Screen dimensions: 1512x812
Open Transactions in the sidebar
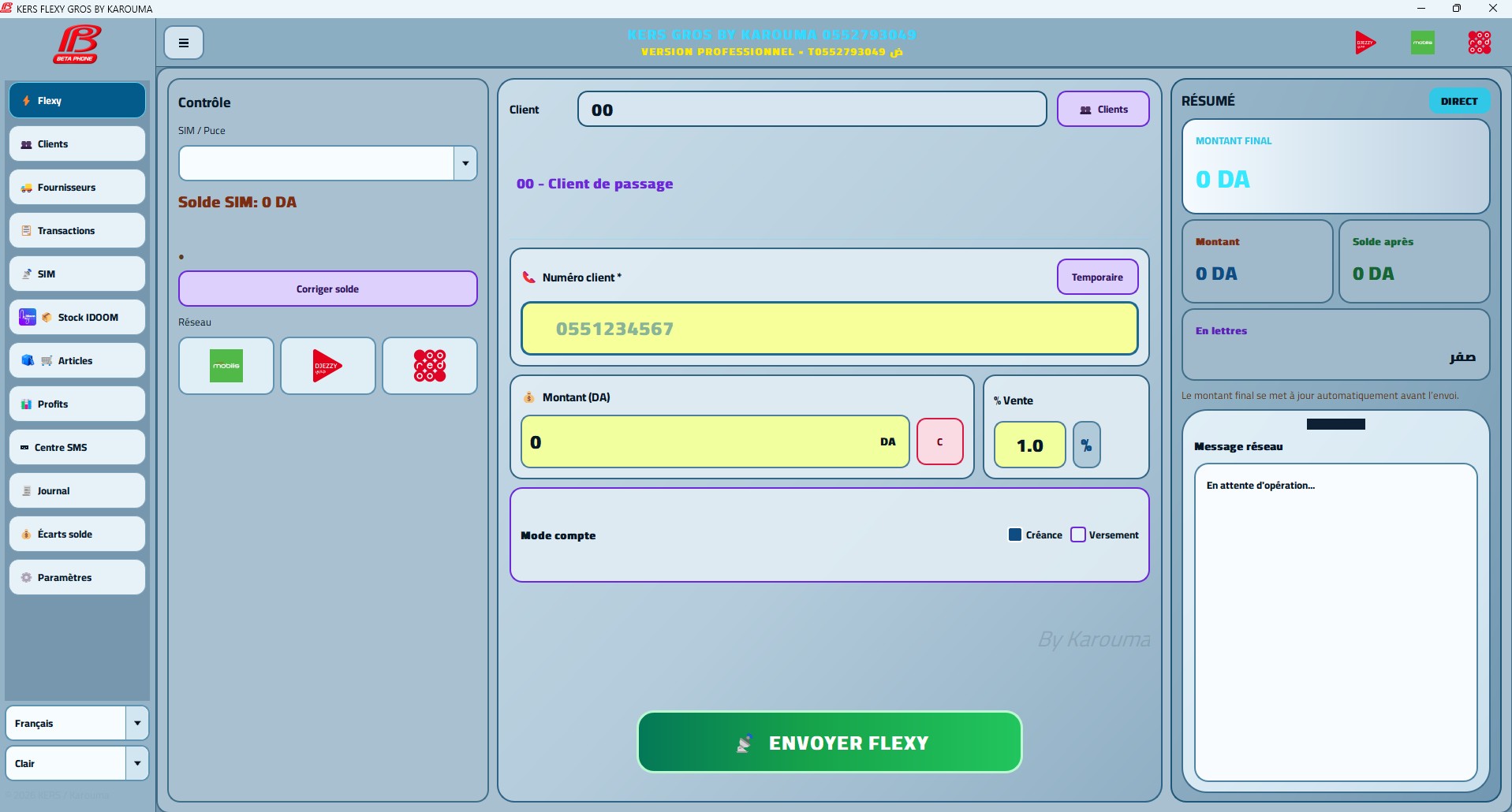click(x=77, y=230)
